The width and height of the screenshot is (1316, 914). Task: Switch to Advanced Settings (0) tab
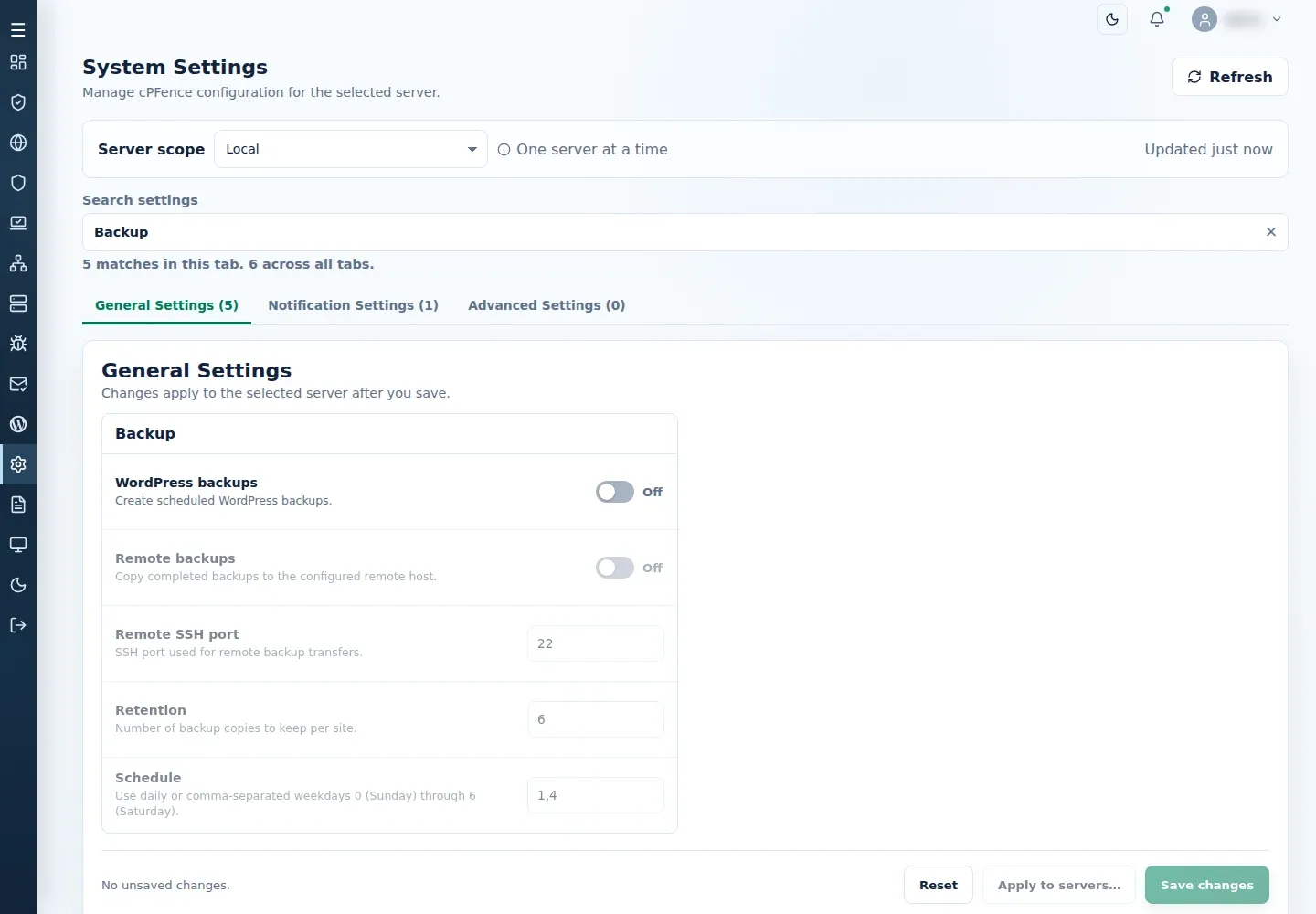pos(547,305)
